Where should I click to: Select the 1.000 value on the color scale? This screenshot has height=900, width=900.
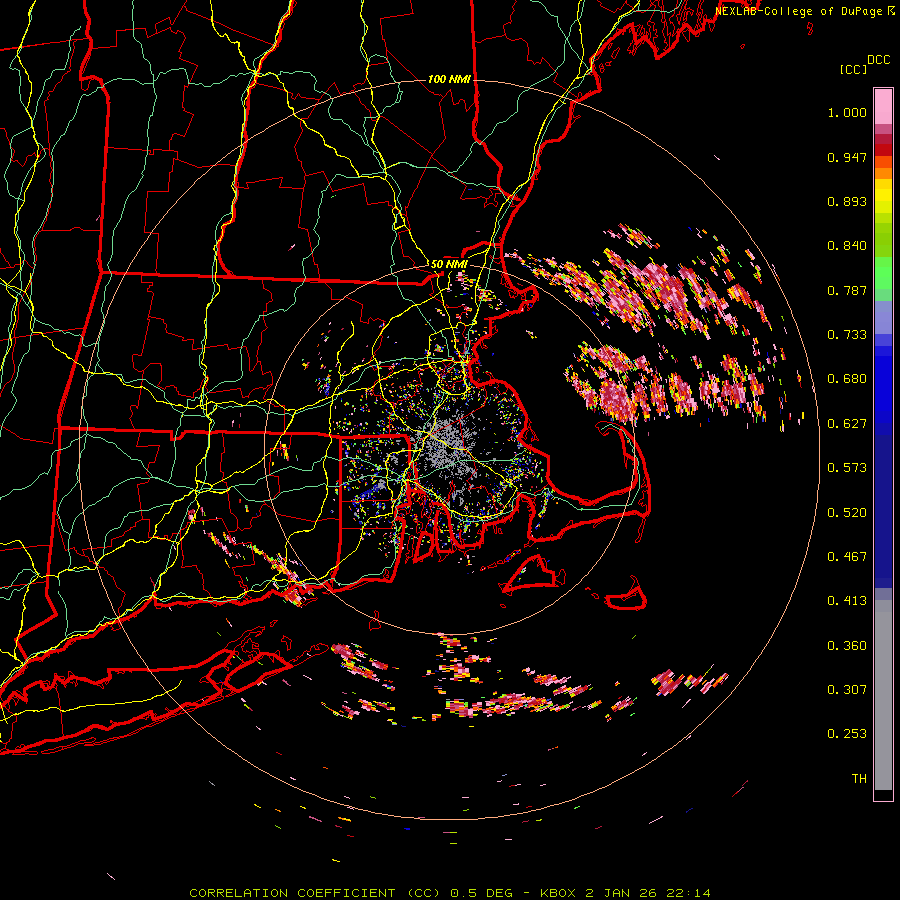(x=847, y=112)
